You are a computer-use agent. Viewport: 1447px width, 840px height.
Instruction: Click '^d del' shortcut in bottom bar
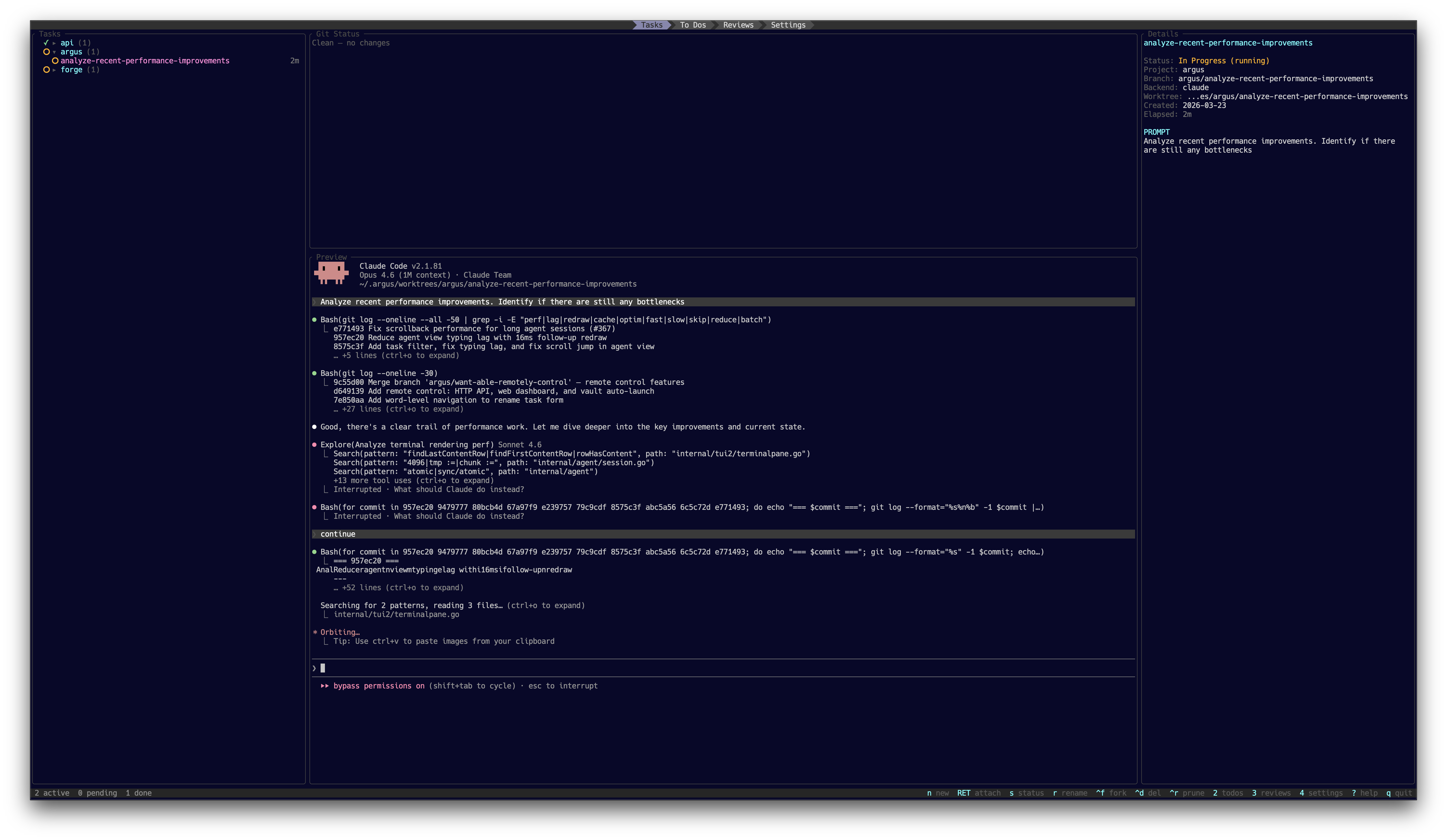coord(1148,793)
